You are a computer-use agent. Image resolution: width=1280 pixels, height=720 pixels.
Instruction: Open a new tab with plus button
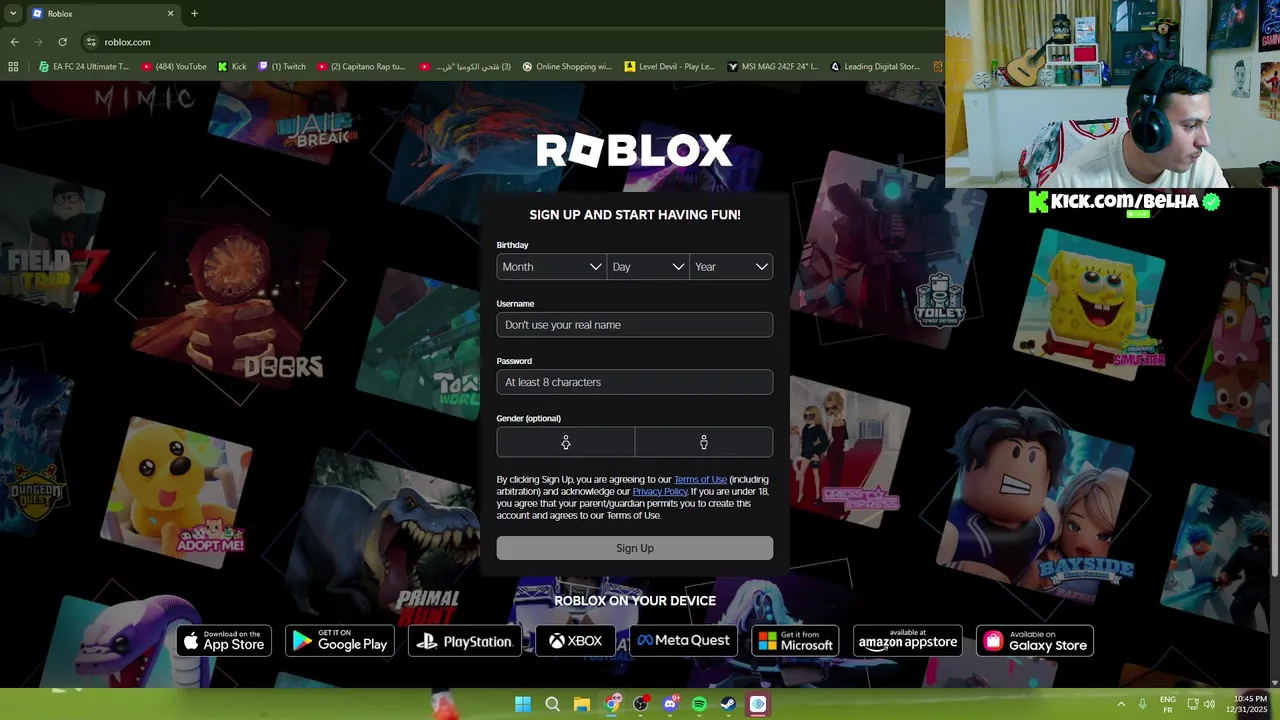pyautogui.click(x=194, y=13)
